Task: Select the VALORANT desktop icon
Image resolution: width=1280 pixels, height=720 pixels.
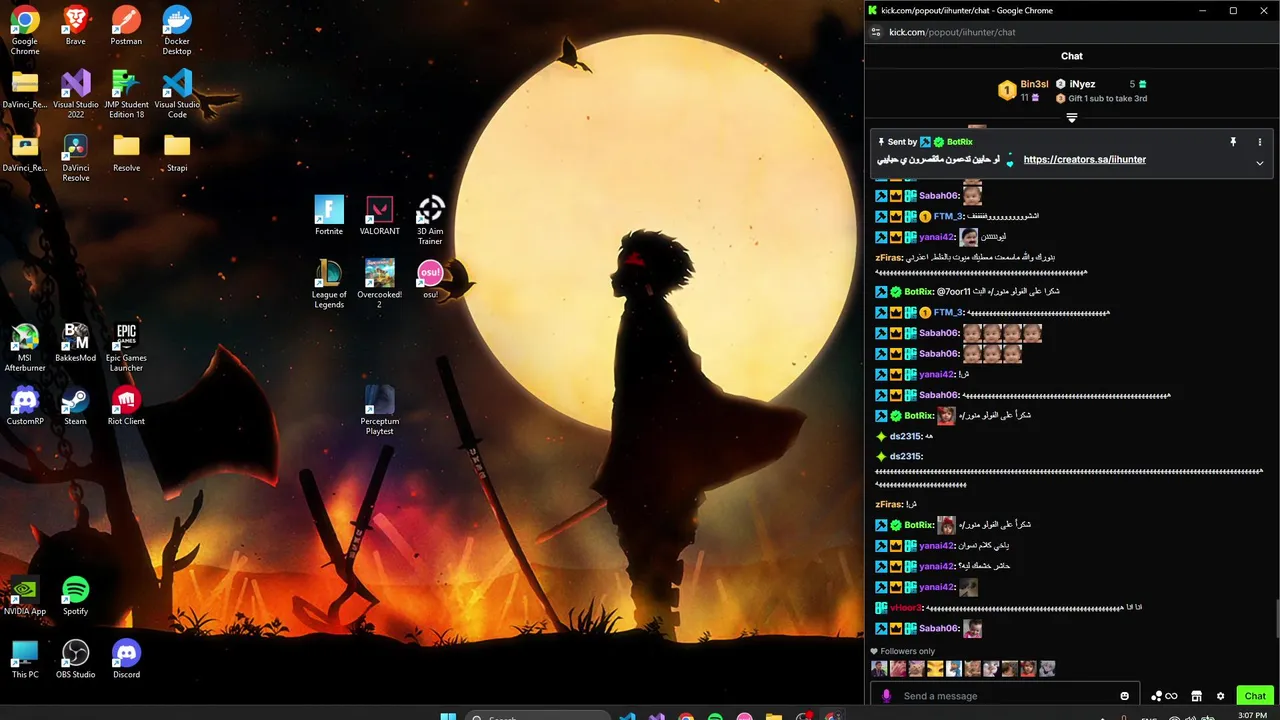Action: pyautogui.click(x=379, y=215)
